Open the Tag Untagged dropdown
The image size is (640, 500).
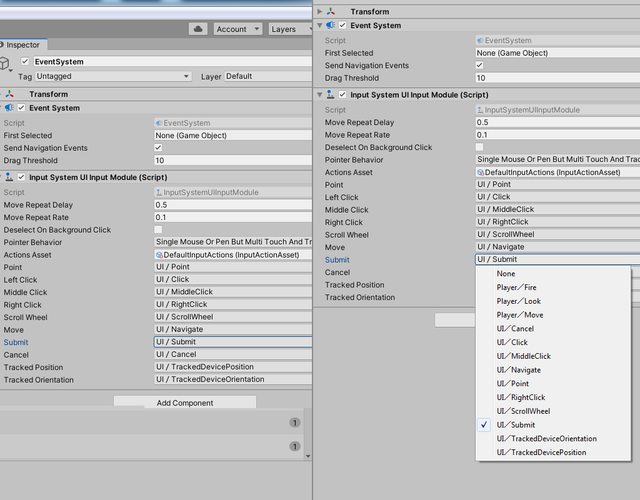click(x=113, y=76)
